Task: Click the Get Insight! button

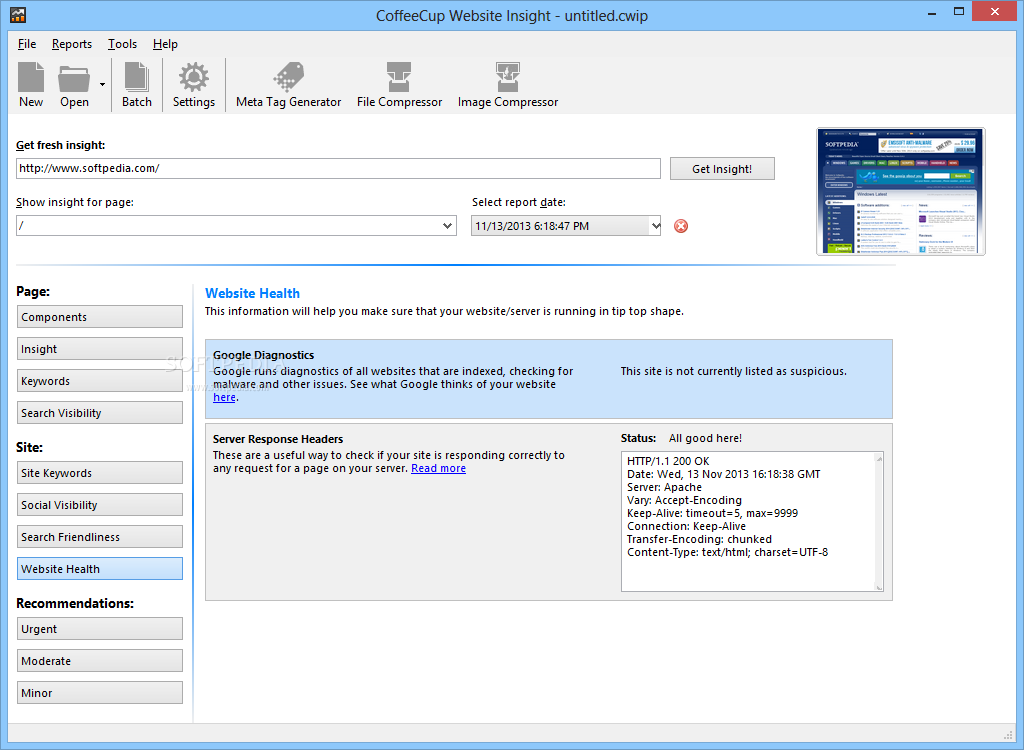Action: click(722, 169)
